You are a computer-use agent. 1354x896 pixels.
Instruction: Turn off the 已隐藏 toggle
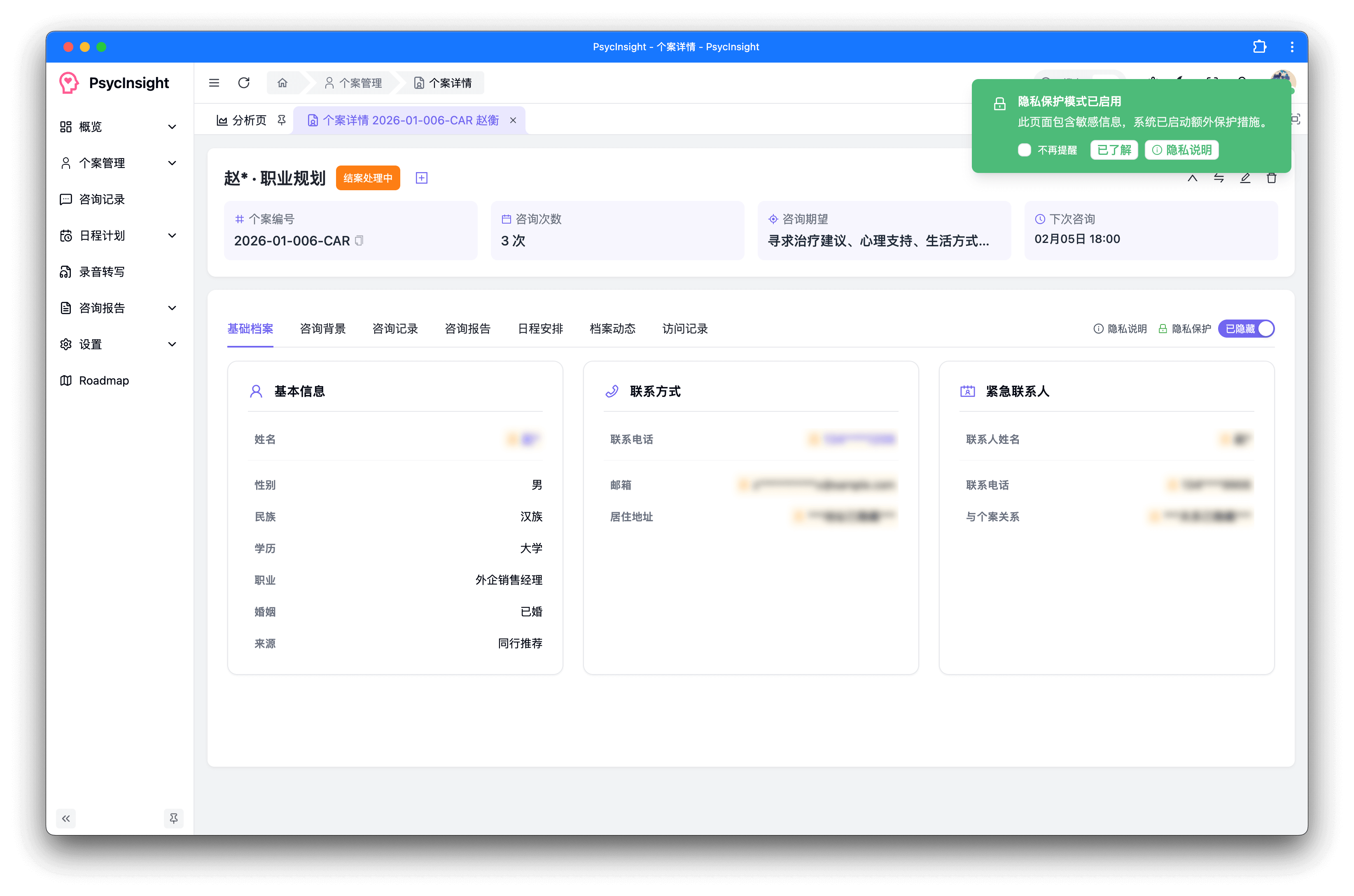click(x=1246, y=329)
